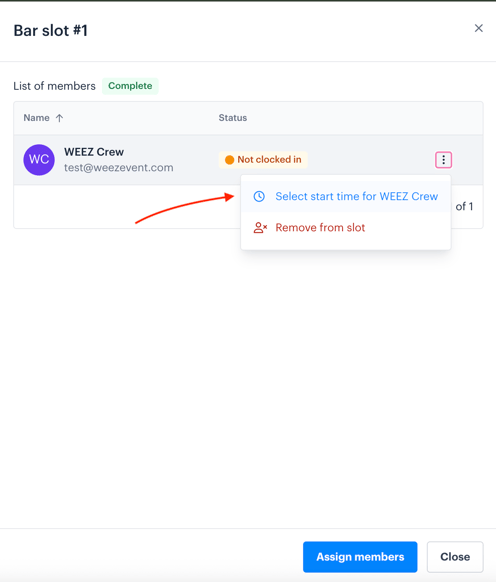
Task: Click the Not clocked in badge
Action: point(263,160)
